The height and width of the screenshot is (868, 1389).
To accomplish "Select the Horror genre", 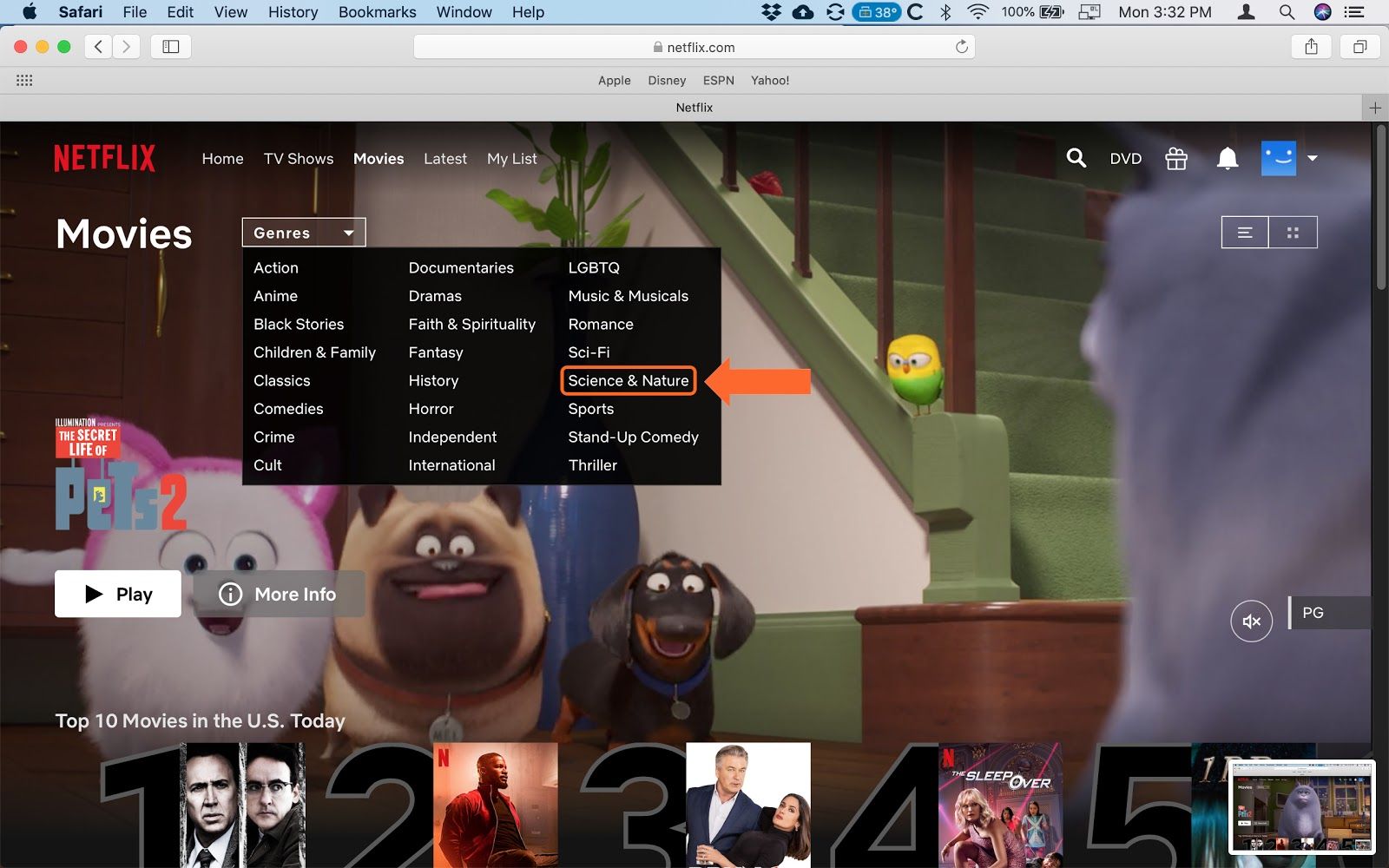I will [x=431, y=409].
